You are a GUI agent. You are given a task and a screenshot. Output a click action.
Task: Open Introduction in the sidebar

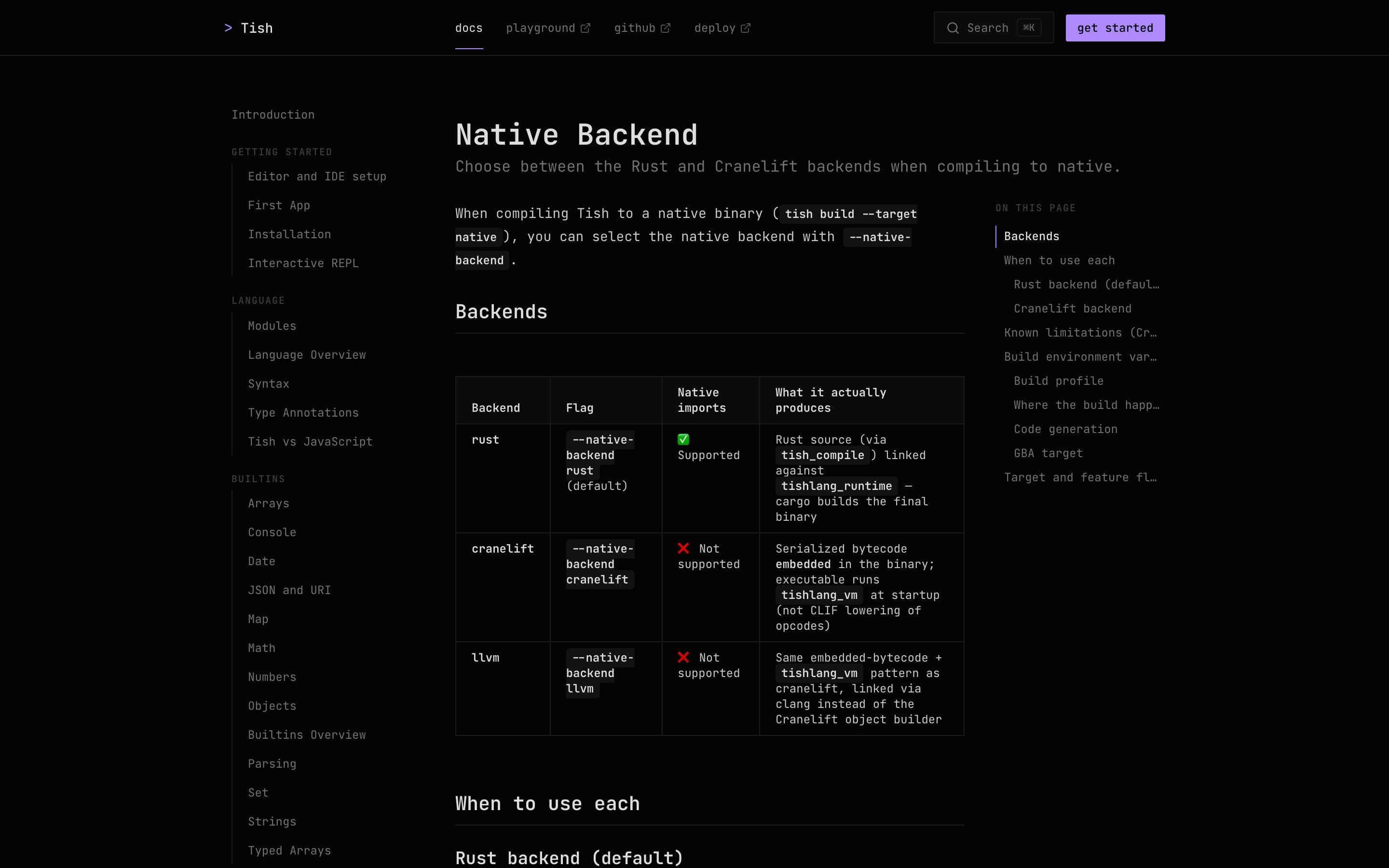coord(273,115)
